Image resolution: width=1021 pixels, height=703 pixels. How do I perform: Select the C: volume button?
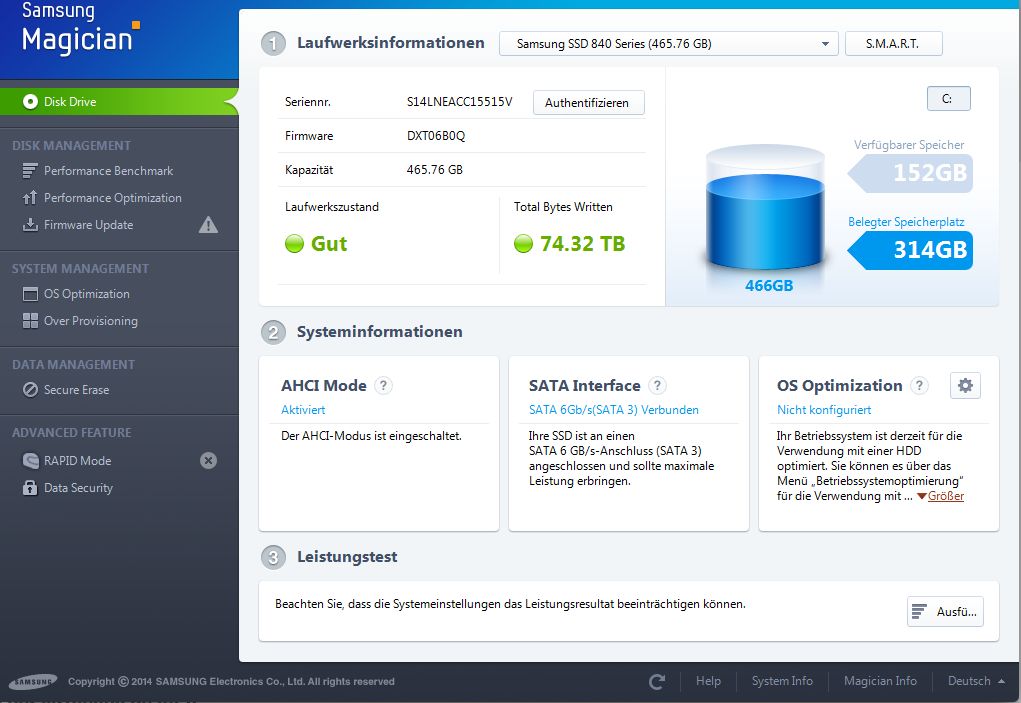pyautogui.click(x=949, y=99)
